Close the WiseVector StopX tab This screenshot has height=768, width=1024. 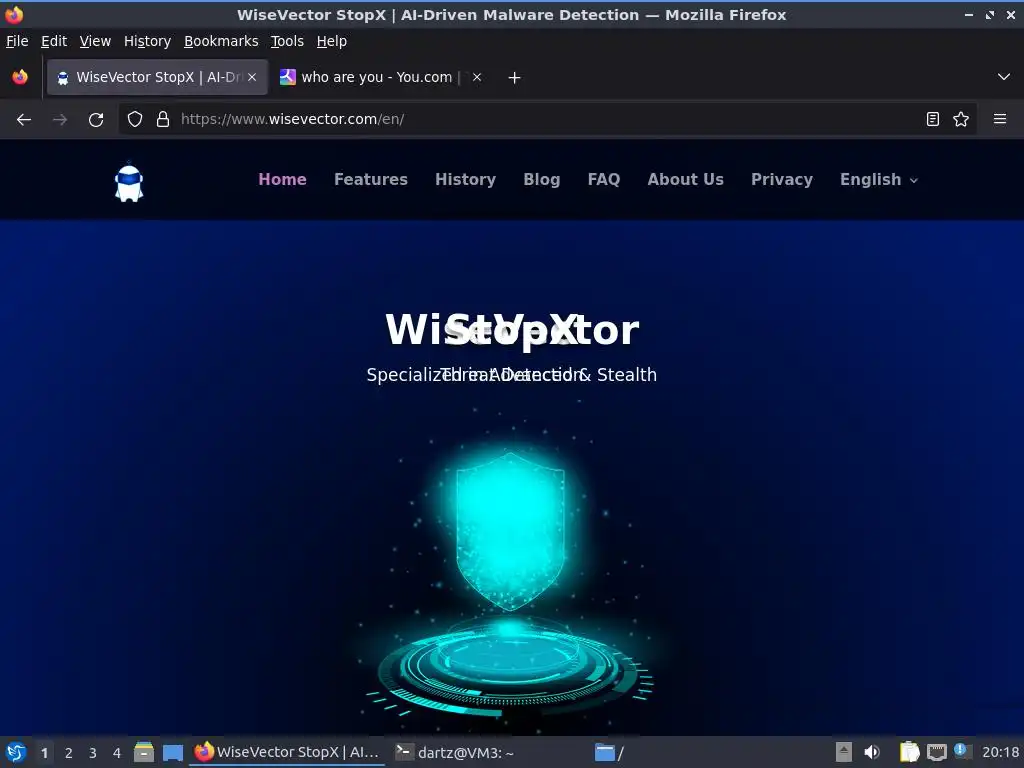[252, 77]
